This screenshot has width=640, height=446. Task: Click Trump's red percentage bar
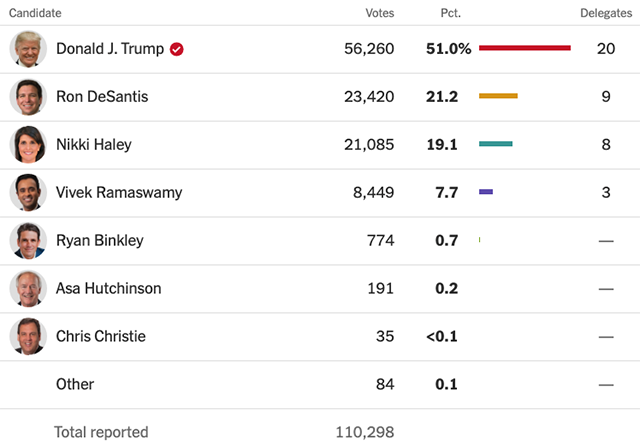pyautogui.click(x=525, y=48)
